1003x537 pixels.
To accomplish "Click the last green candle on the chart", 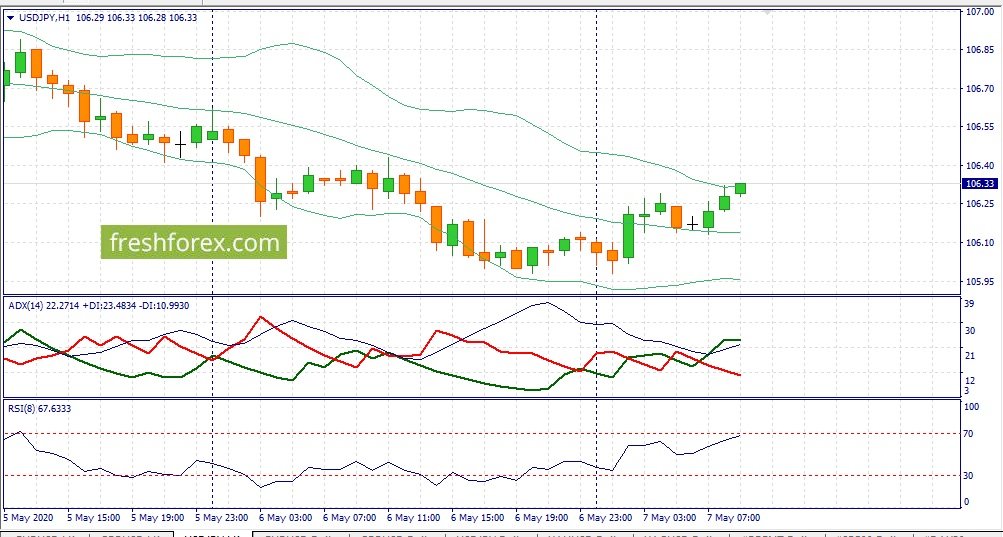I will point(741,188).
